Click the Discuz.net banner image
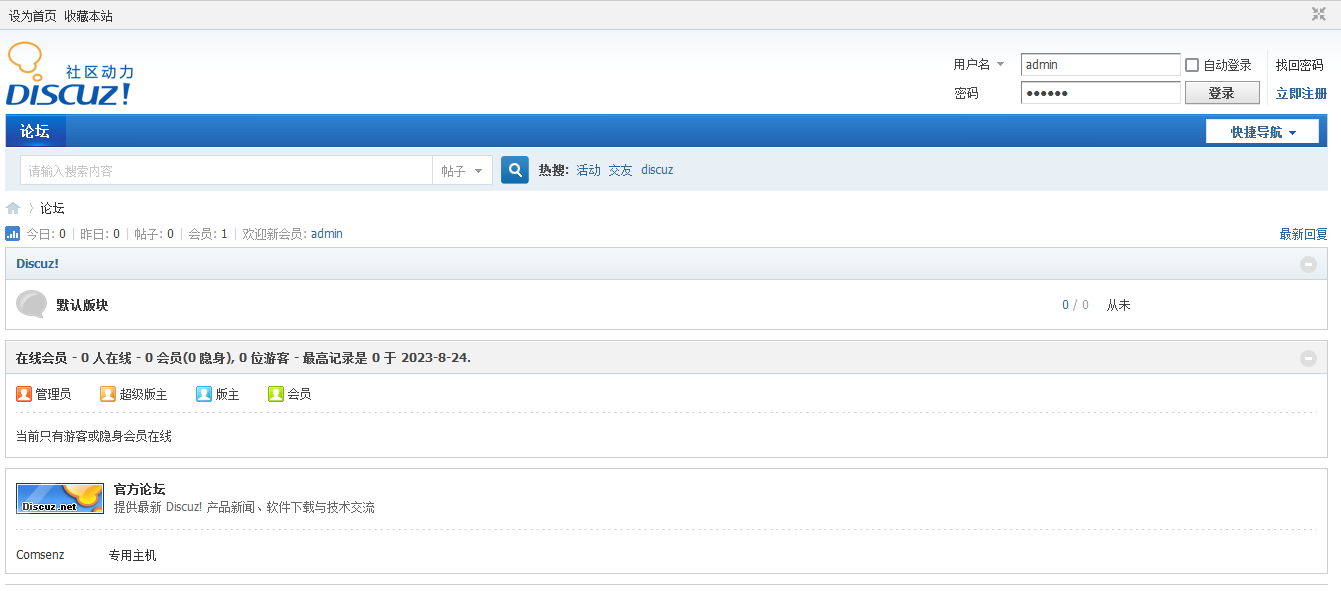 point(60,498)
